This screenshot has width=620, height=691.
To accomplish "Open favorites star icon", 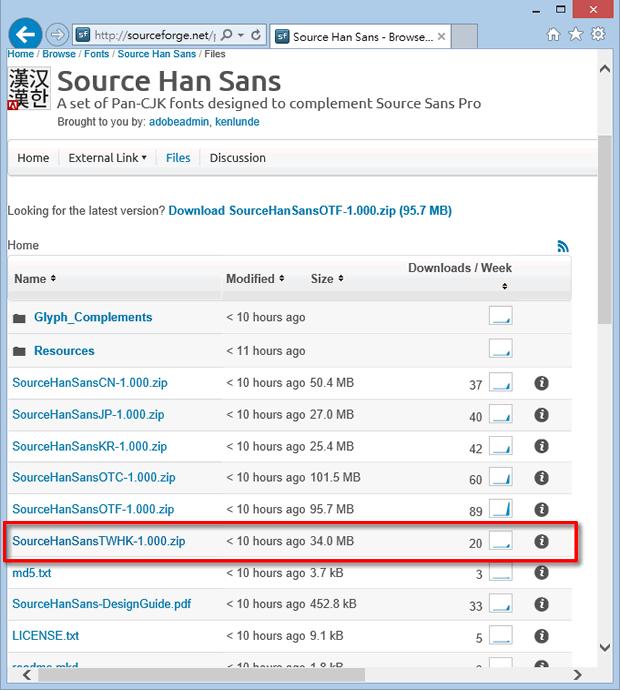I will click(x=575, y=34).
